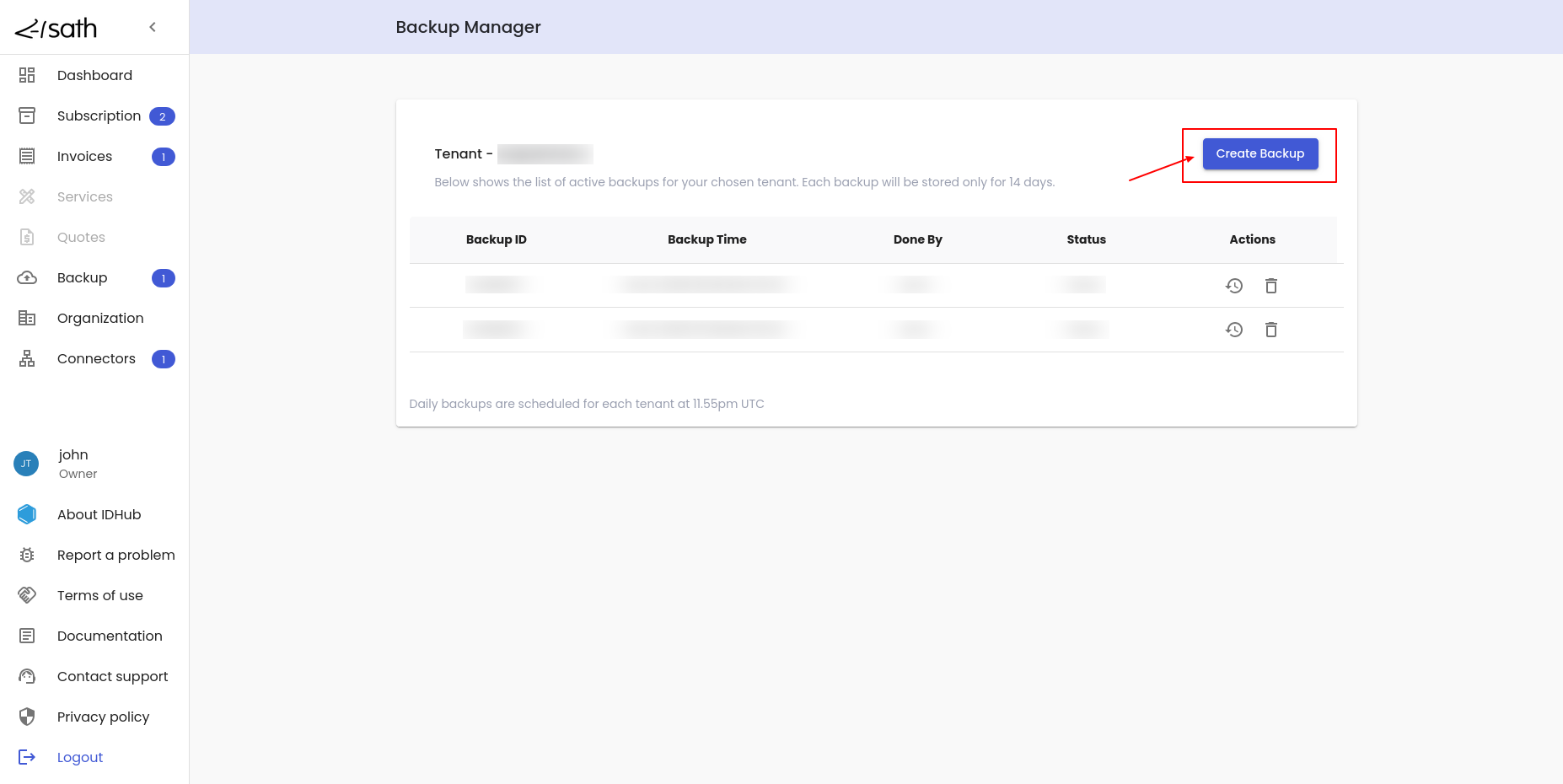
Task: Log out using the Logout link
Action: 80,757
